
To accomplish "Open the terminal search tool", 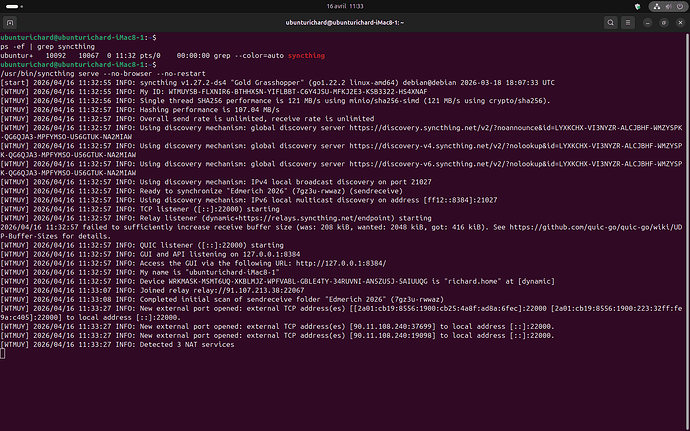I will click(610, 22).
